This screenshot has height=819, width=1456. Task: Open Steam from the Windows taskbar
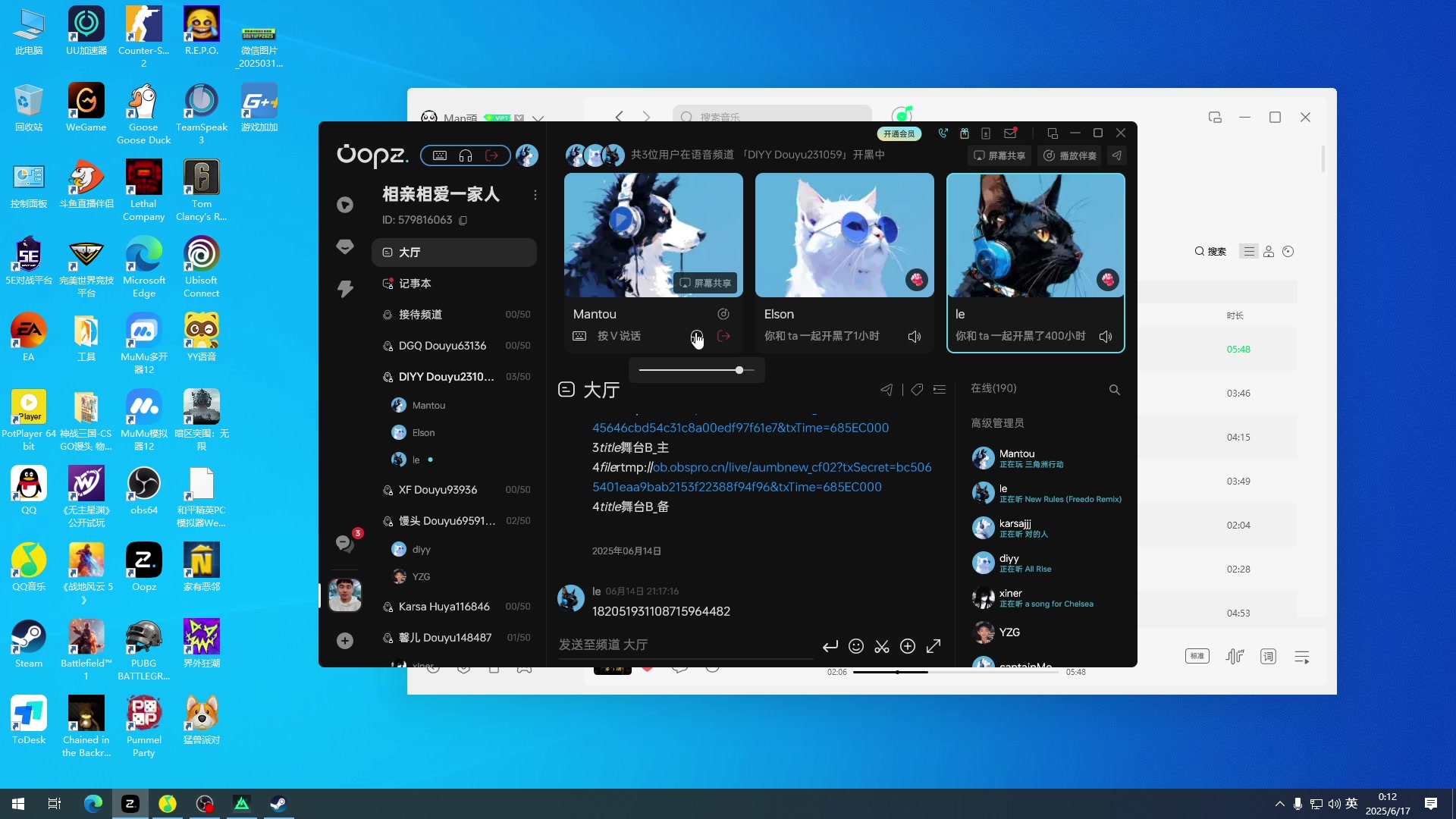click(278, 804)
